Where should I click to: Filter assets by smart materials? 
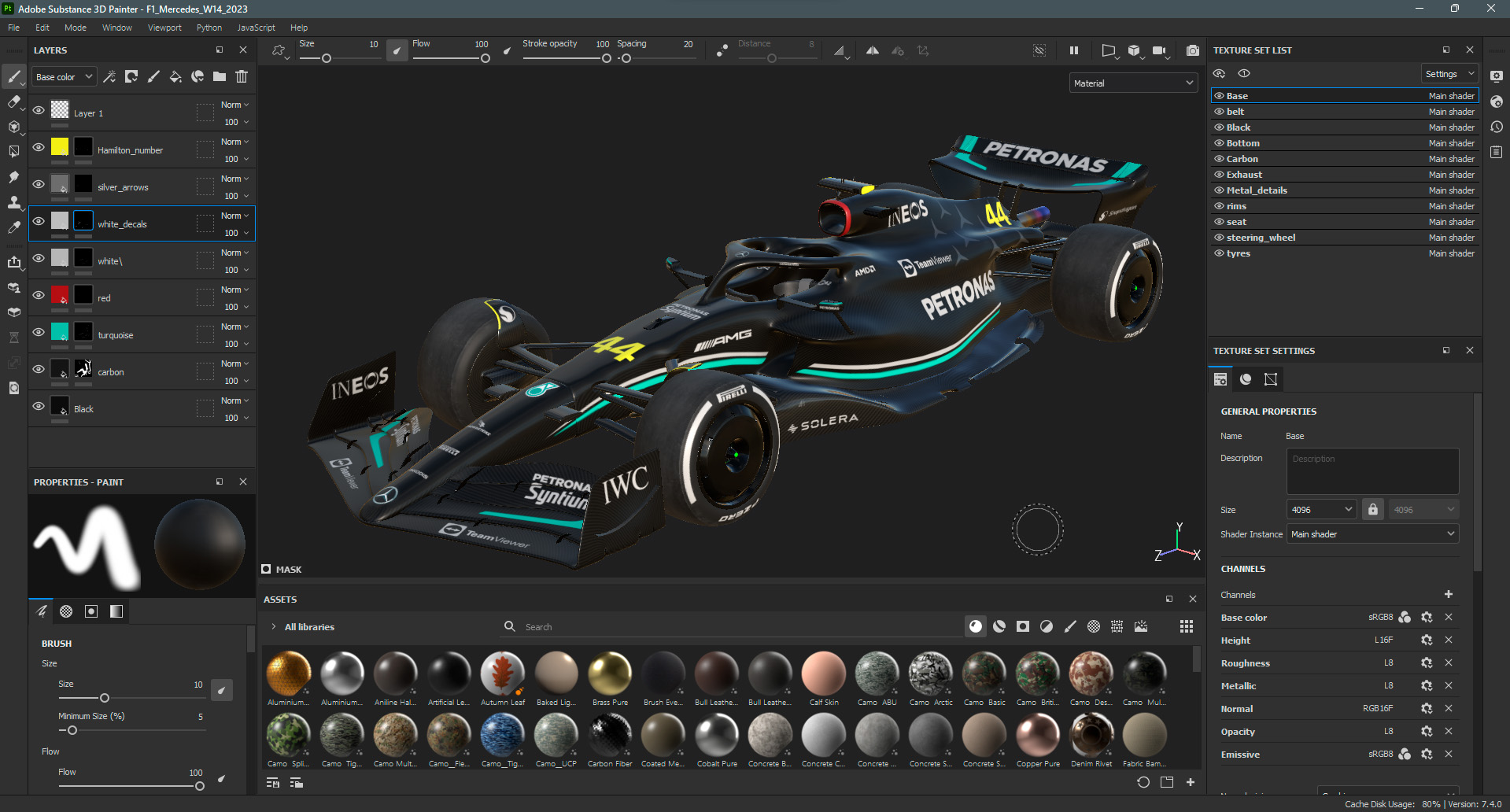pos(999,626)
